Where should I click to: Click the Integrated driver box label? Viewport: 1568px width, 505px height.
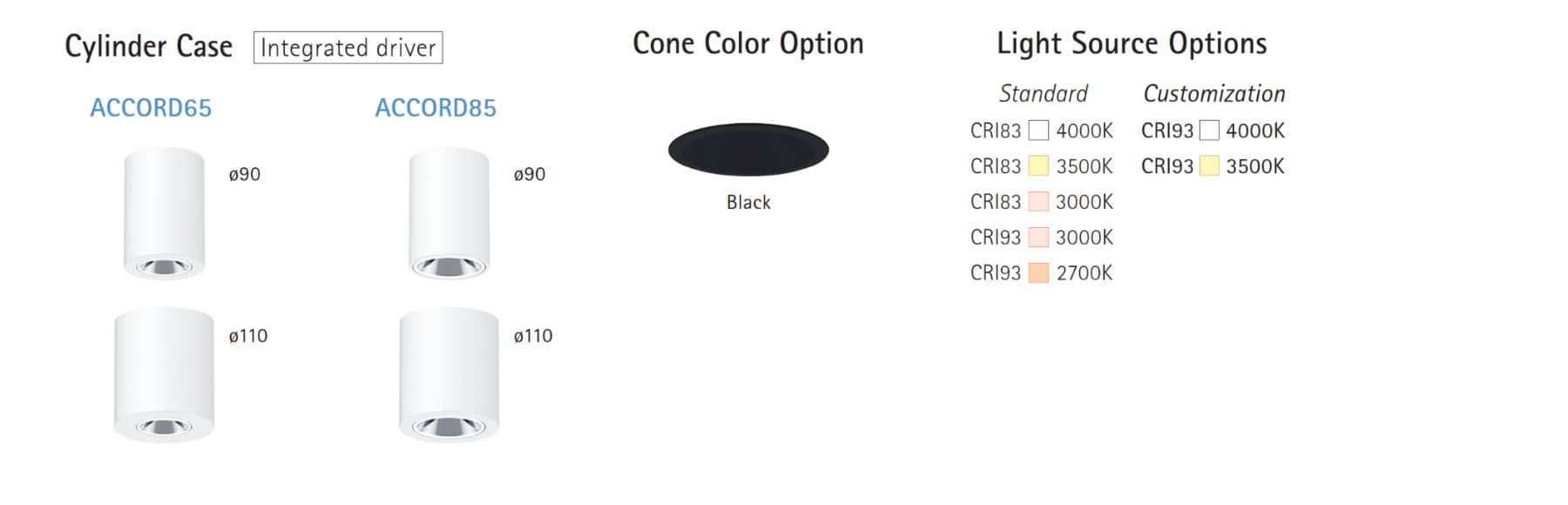348,48
